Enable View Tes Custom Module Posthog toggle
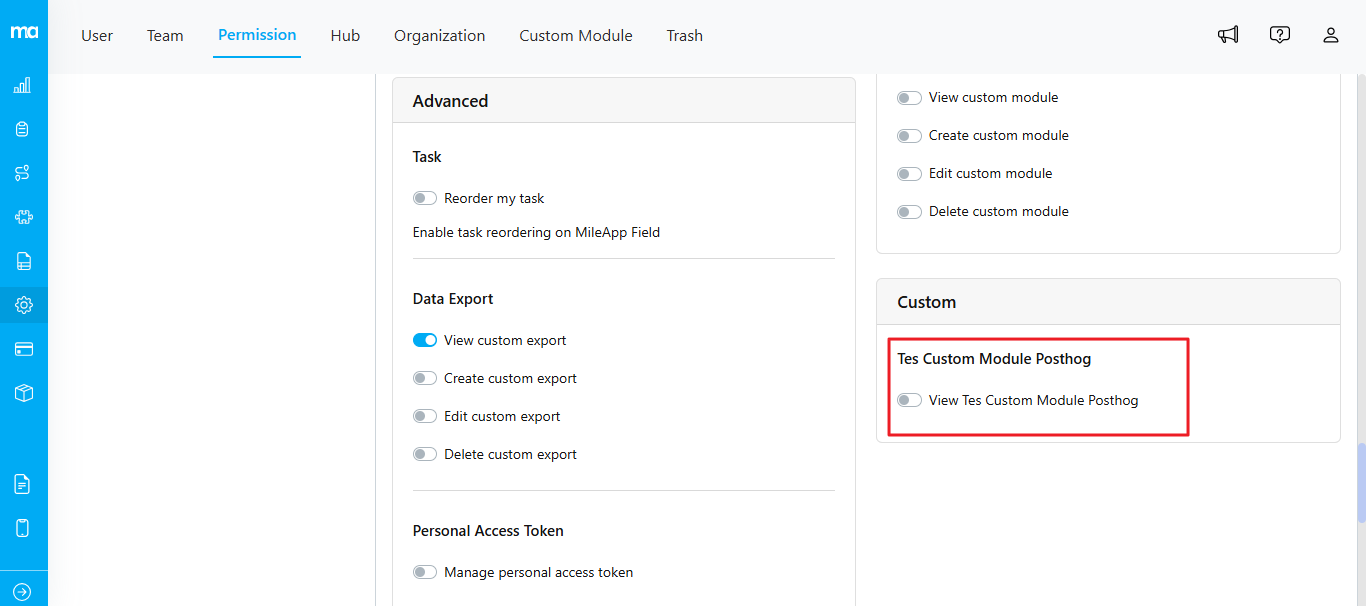 [x=909, y=400]
